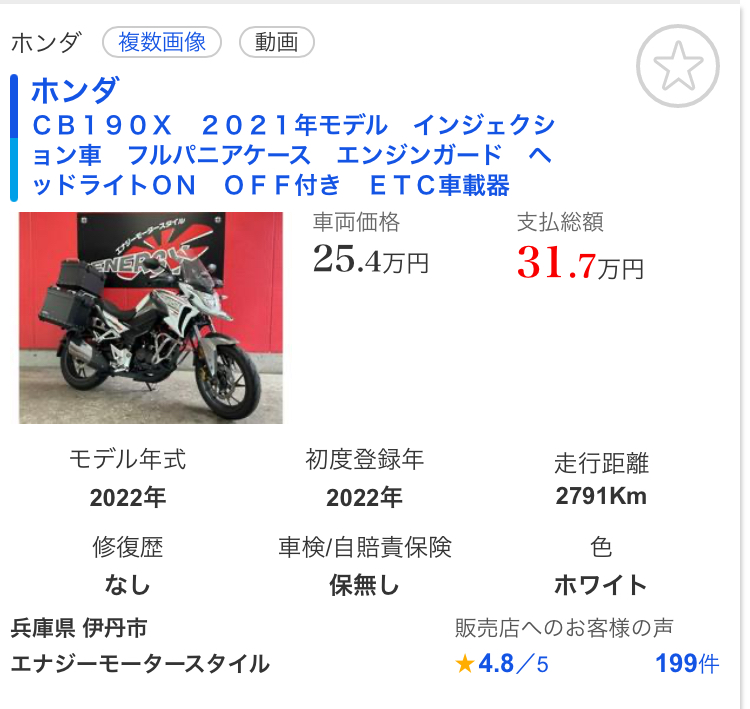Click the 修復歴 なし value

(x=128, y=585)
